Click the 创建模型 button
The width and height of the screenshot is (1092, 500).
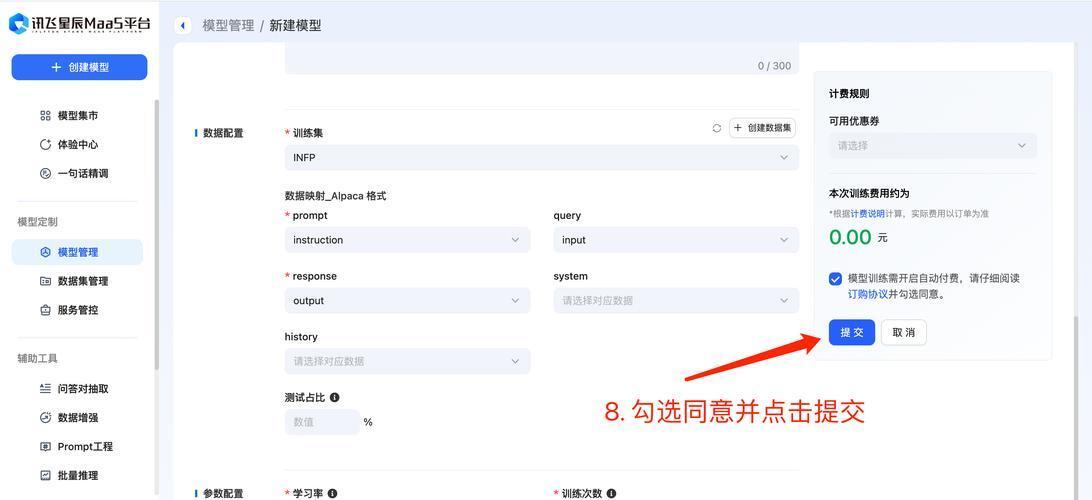(79, 67)
